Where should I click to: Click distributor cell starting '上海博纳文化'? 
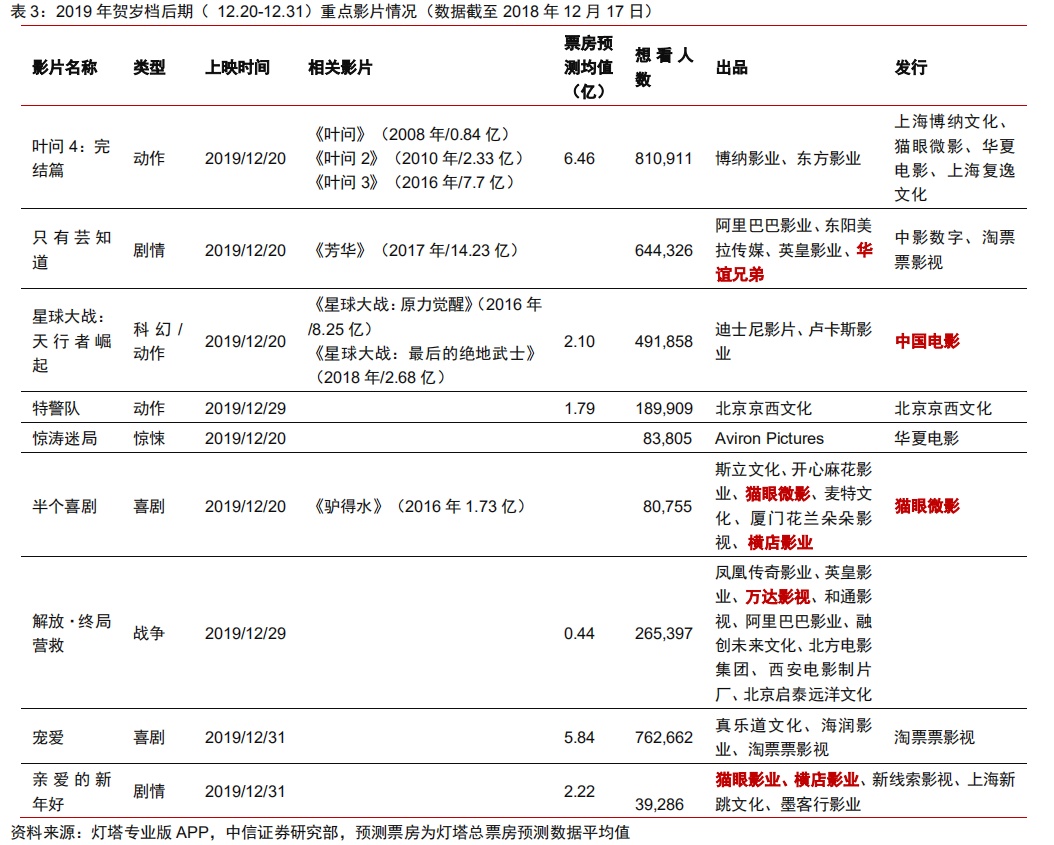[955, 158]
